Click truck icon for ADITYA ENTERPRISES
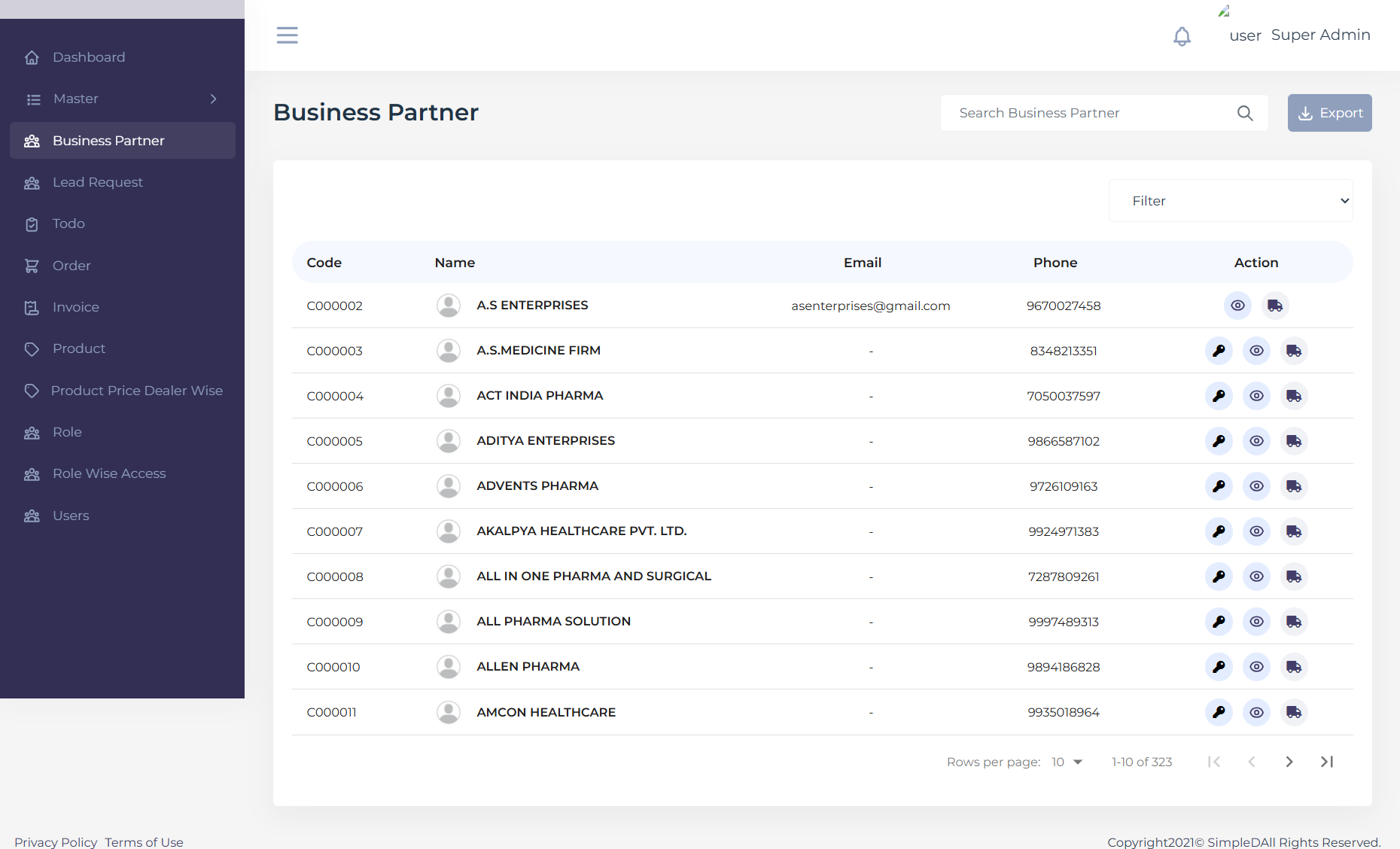This screenshot has width=1400, height=849. (x=1294, y=441)
